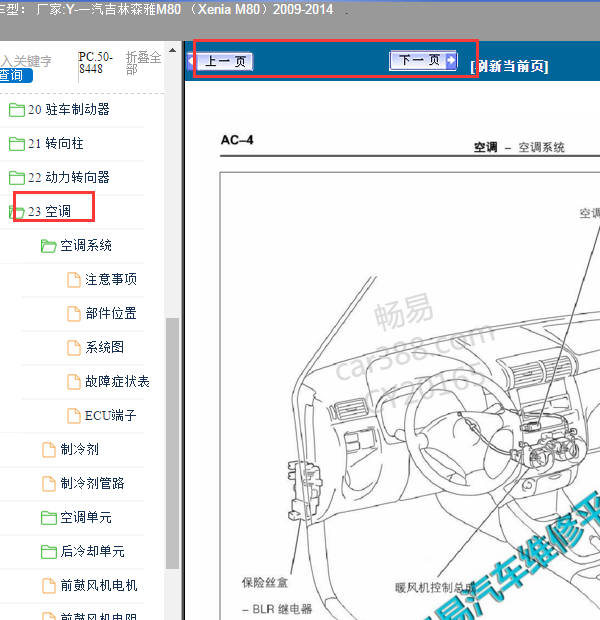Click the 保险丝盒 label in diagram
The width and height of the screenshot is (600, 620).
pyautogui.click(x=265, y=582)
